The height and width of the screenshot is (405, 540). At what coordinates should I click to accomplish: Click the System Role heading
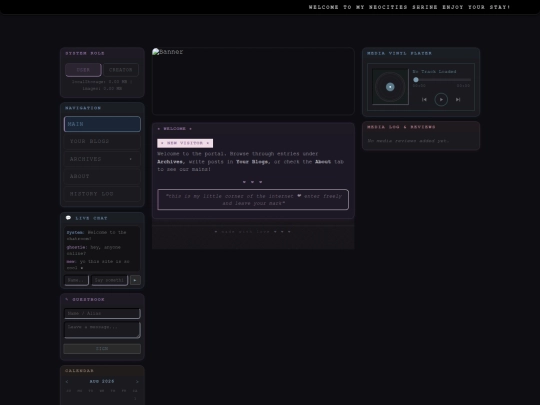[x=85, y=53]
